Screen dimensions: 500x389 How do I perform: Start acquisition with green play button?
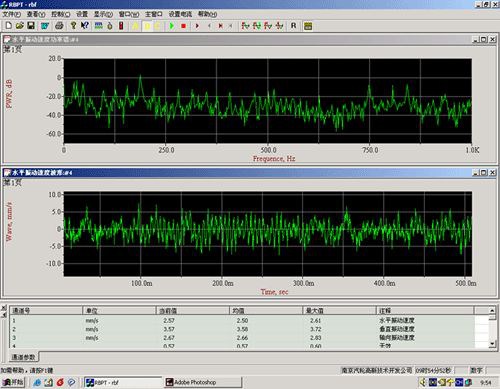pos(172,26)
